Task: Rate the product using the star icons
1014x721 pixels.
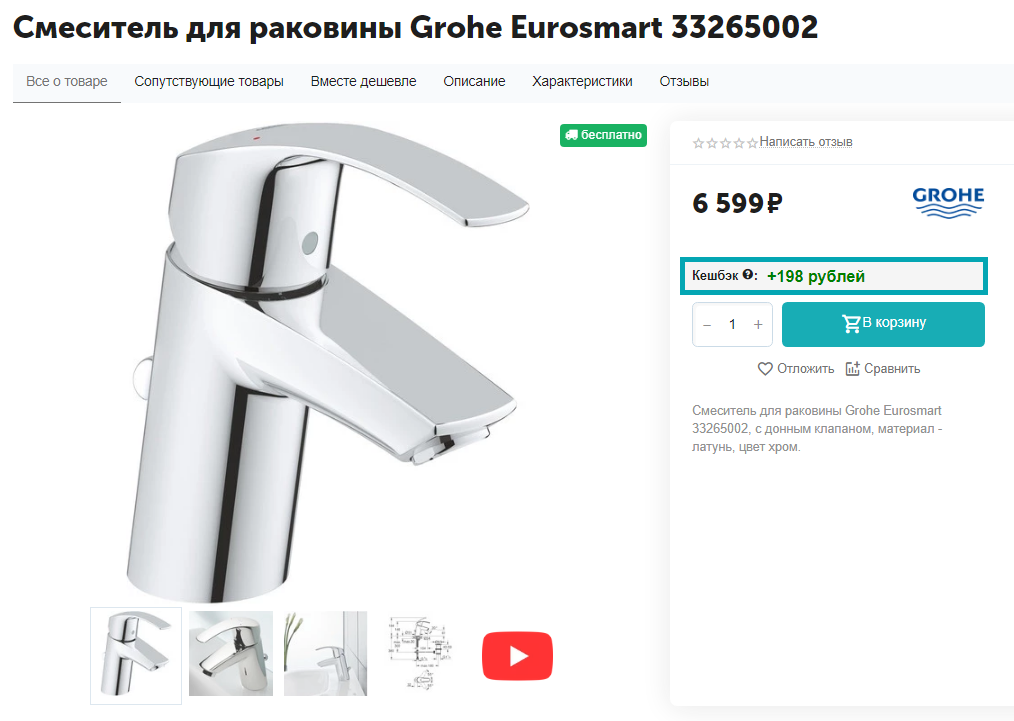Action: 725,143
